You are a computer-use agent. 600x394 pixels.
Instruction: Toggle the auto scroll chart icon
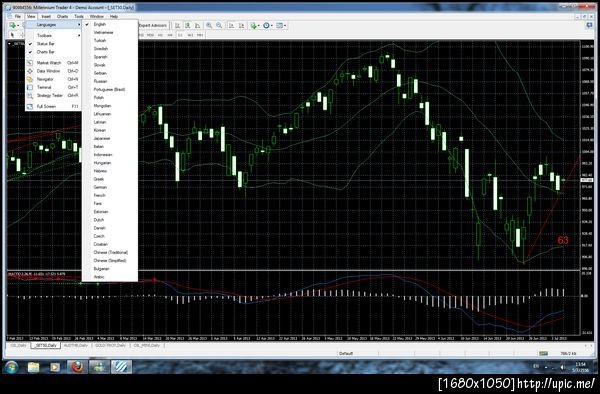[232, 25]
